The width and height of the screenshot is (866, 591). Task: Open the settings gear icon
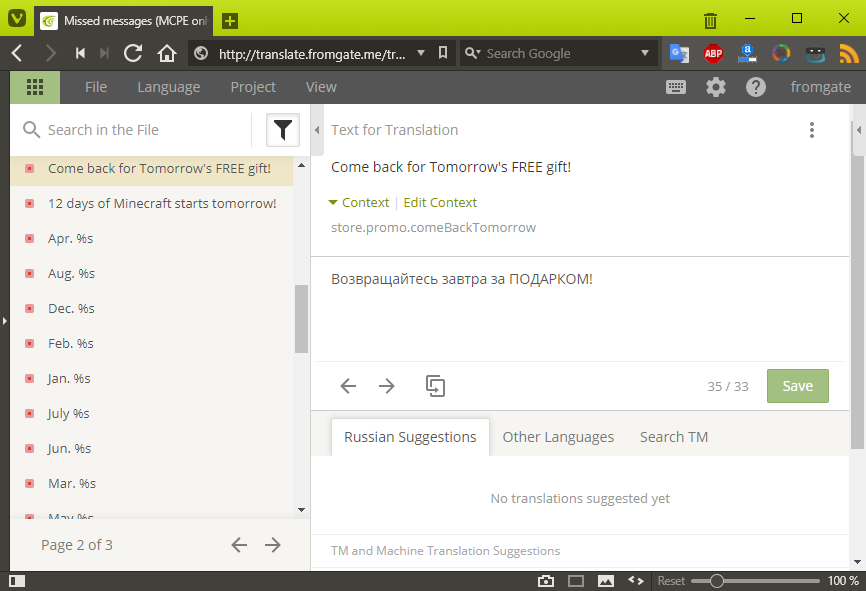point(716,87)
